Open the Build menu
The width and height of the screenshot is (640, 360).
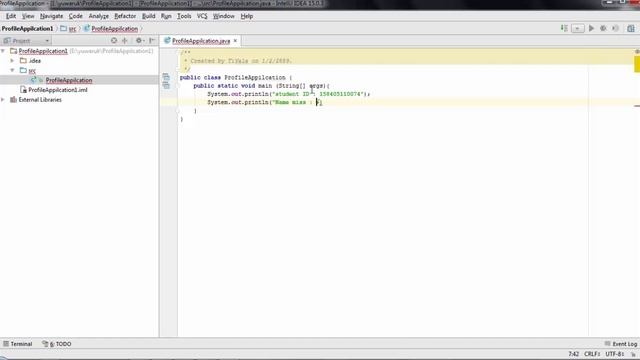point(149,16)
